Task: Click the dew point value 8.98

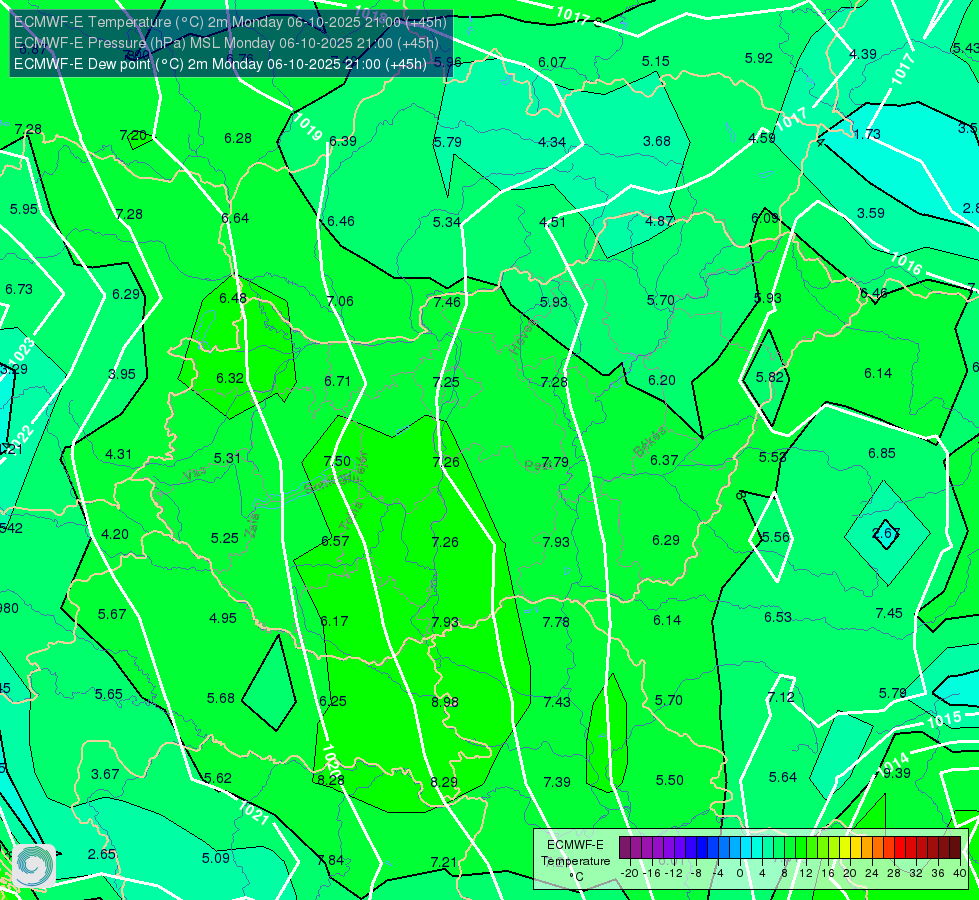Action: pyautogui.click(x=445, y=702)
